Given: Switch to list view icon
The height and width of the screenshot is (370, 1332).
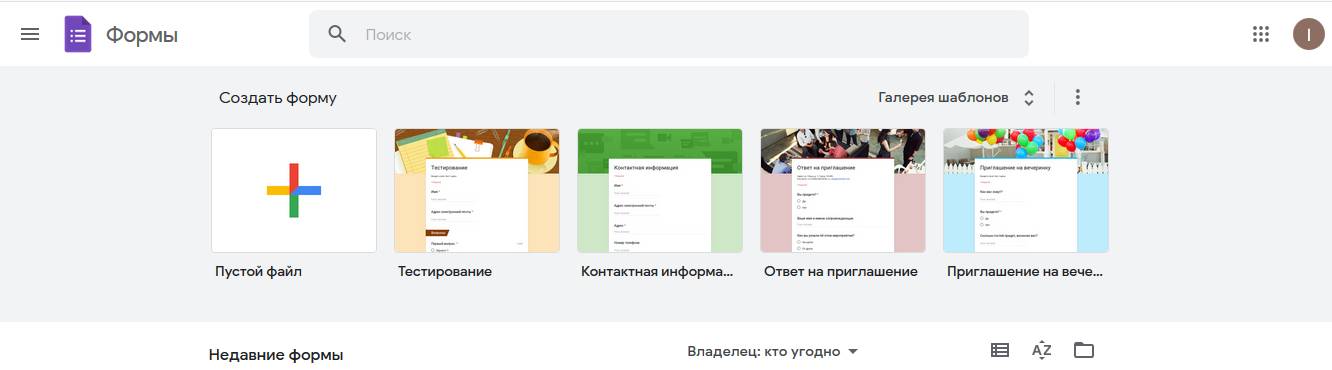Looking at the screenshot, I should 1000,350.
